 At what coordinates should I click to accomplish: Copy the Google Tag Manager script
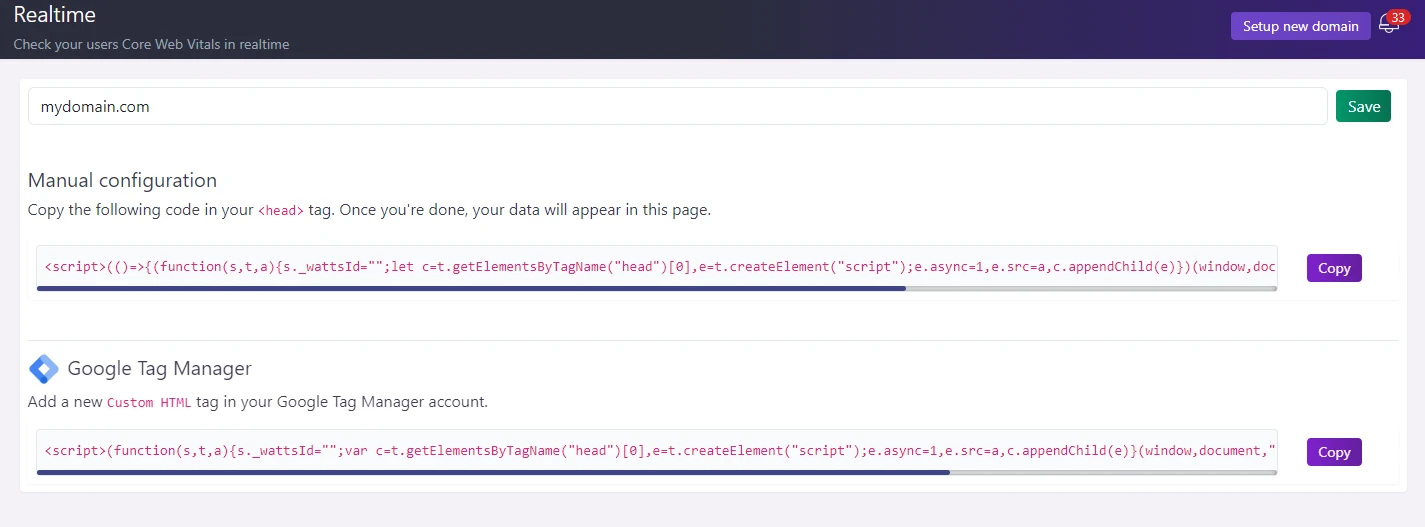point(1334,452)
